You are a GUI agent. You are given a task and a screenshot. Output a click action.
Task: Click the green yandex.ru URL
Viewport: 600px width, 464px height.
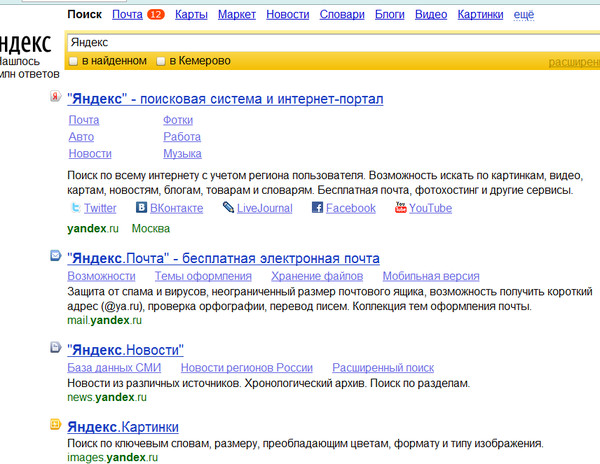click(93, 228)
